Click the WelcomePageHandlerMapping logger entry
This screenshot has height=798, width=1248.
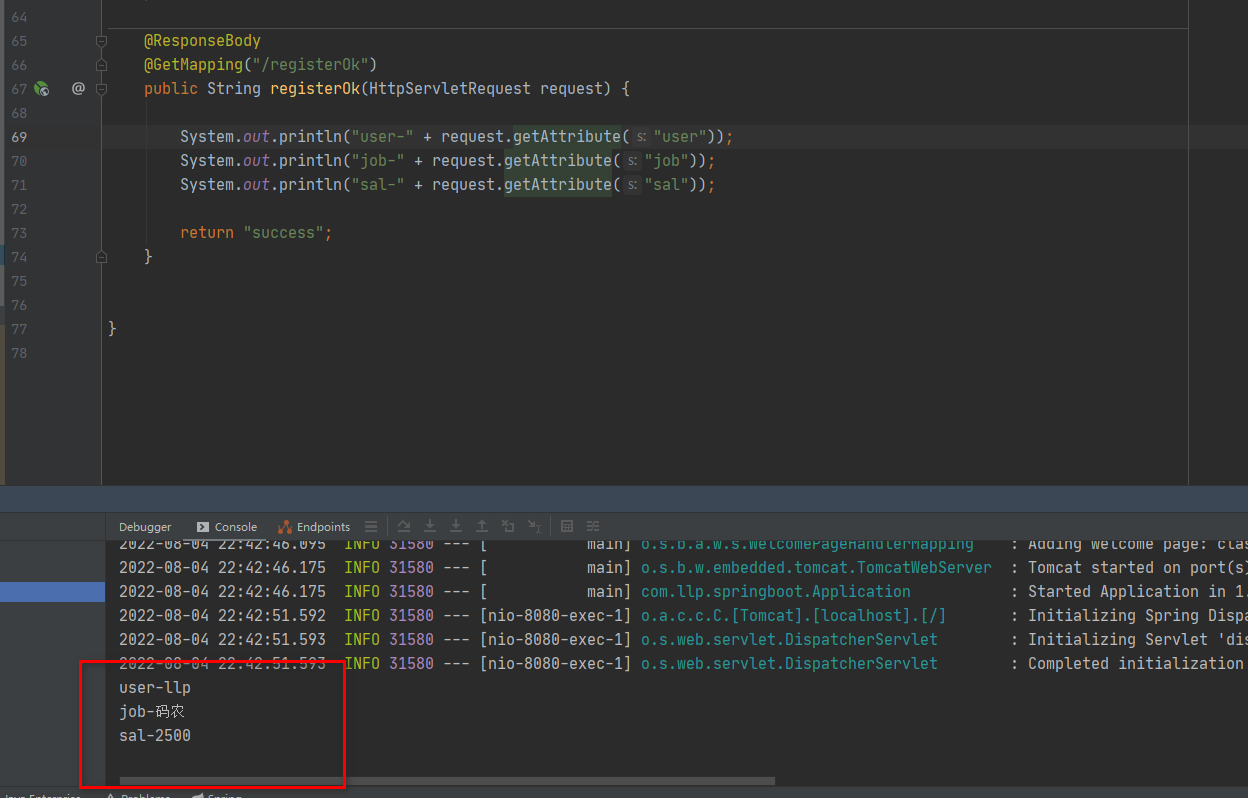pyautogui.click(x=807, y=544)
